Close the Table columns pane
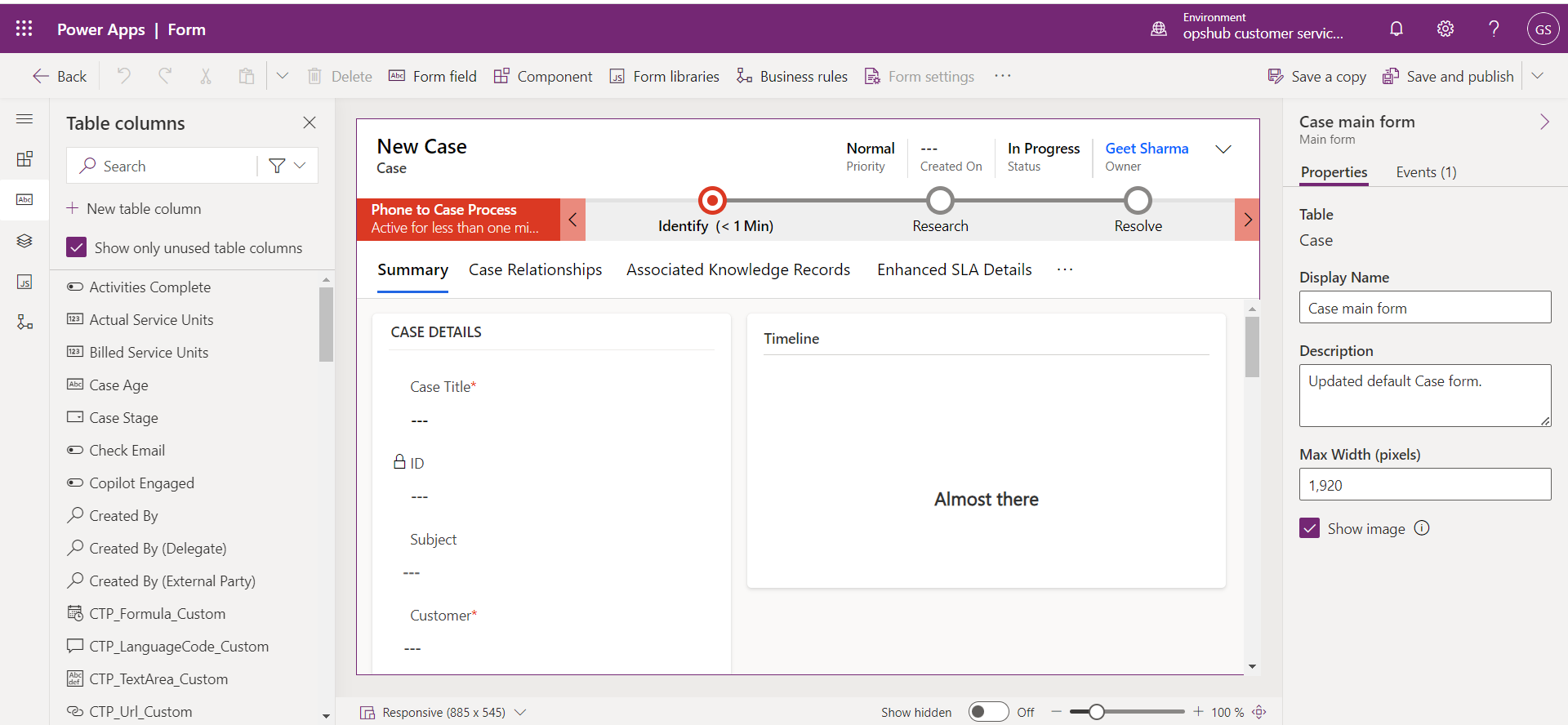 tap(310, 122)
